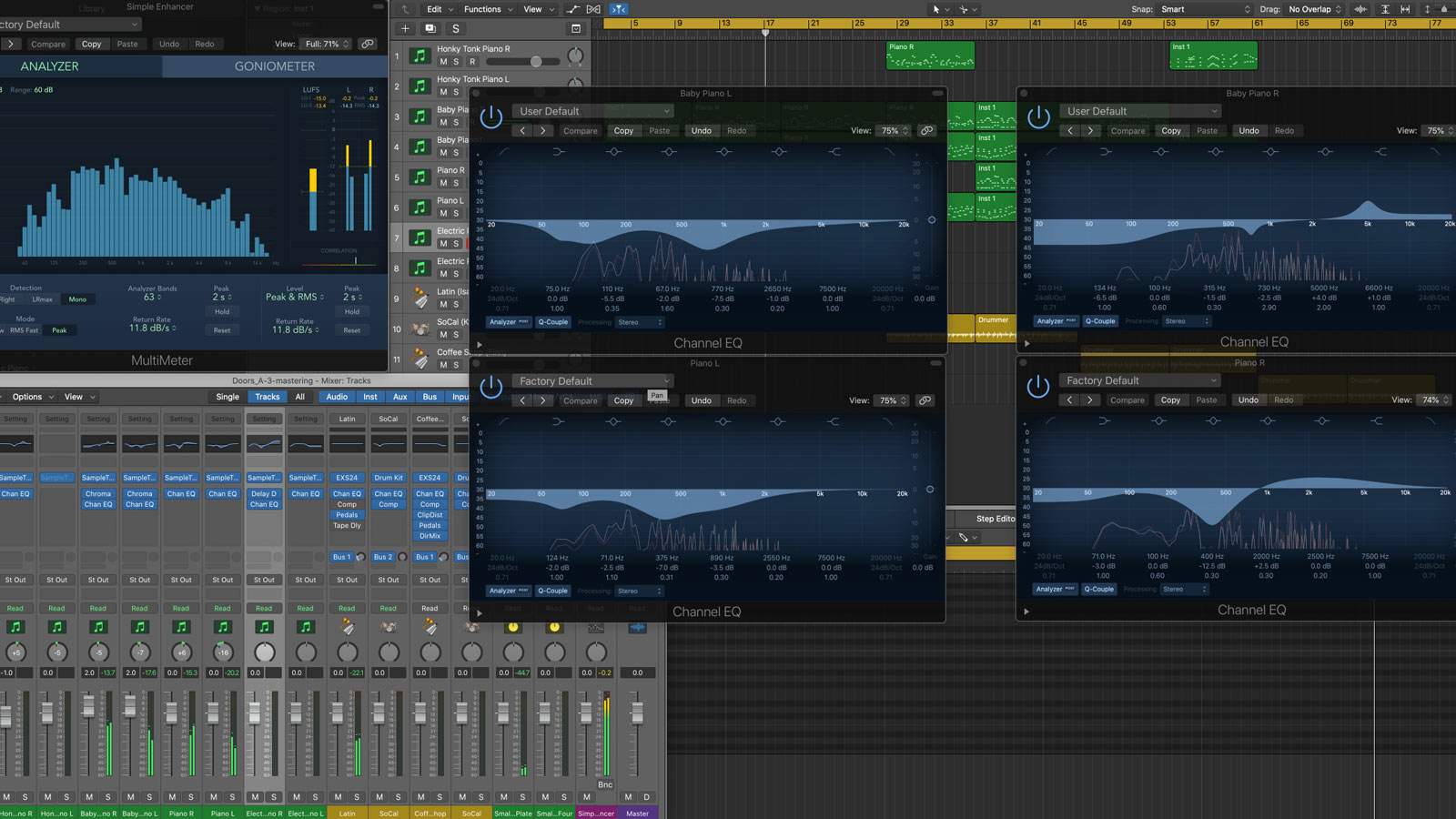Click the link icon in Piano L EQ
Viewport: 1456px width, 819px height.
[x=925, y=400]
